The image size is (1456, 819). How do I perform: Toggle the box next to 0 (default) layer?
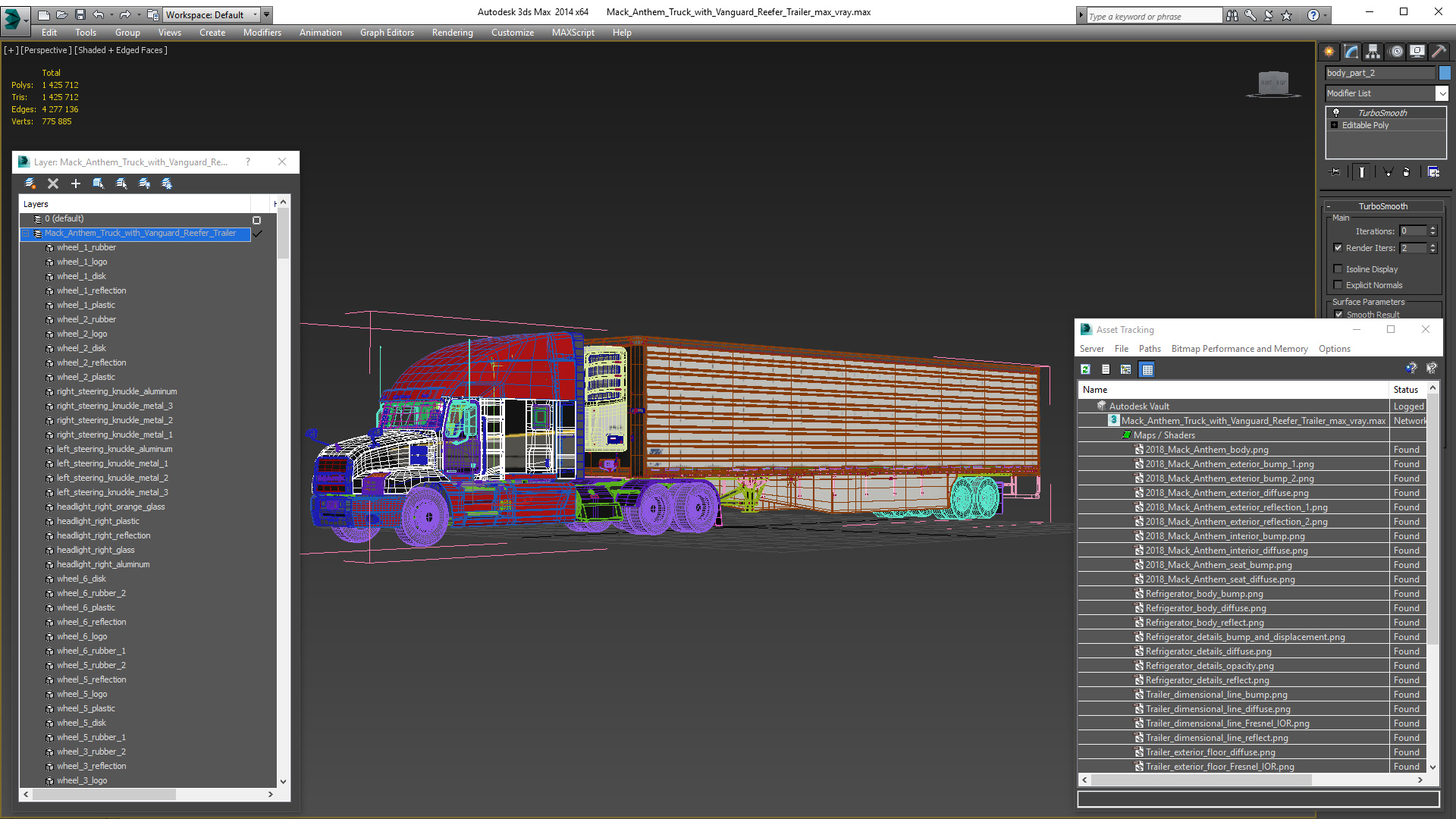(x=256, y=220)
